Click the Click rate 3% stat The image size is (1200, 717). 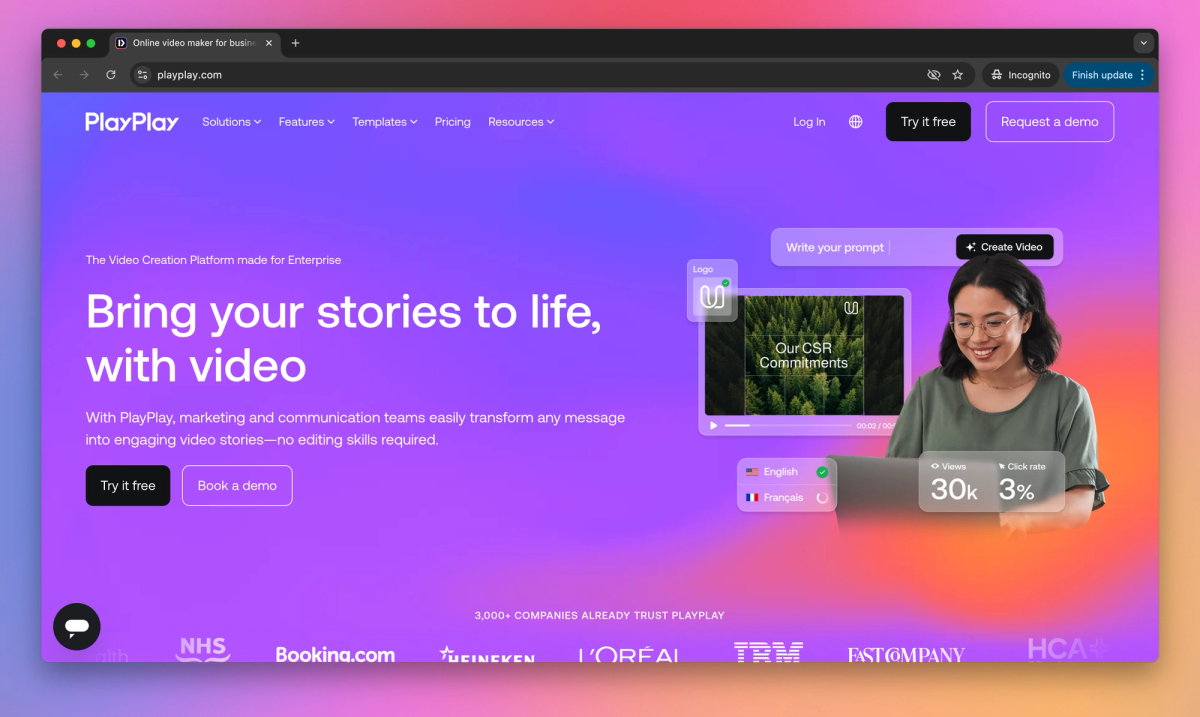(x=1022, y=483)
